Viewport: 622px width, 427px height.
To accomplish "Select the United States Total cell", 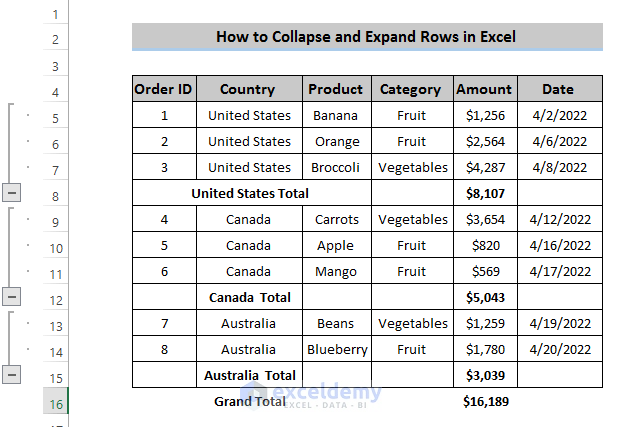I will point(250,193).
